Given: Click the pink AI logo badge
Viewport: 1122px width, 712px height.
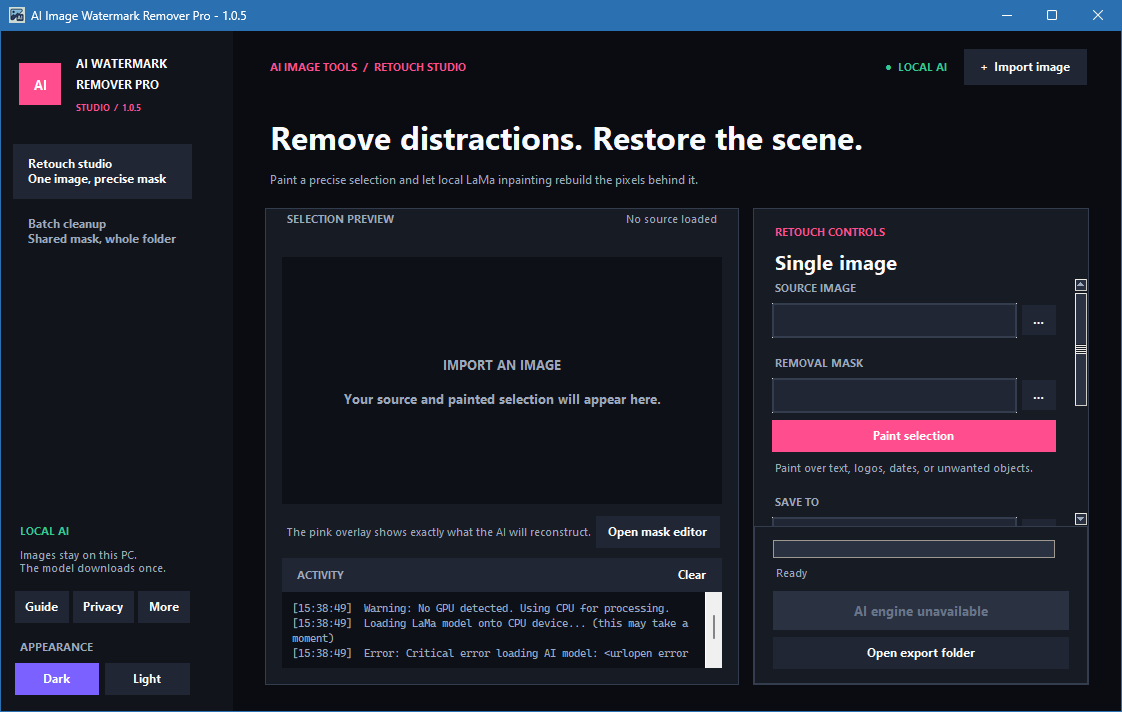Looking at the screenshot, I should (40, 84).
